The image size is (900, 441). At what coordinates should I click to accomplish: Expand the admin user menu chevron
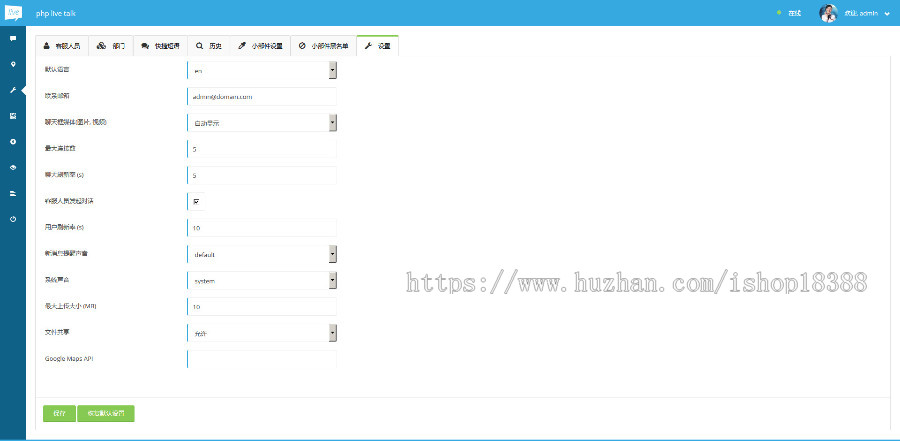point(887,13)
